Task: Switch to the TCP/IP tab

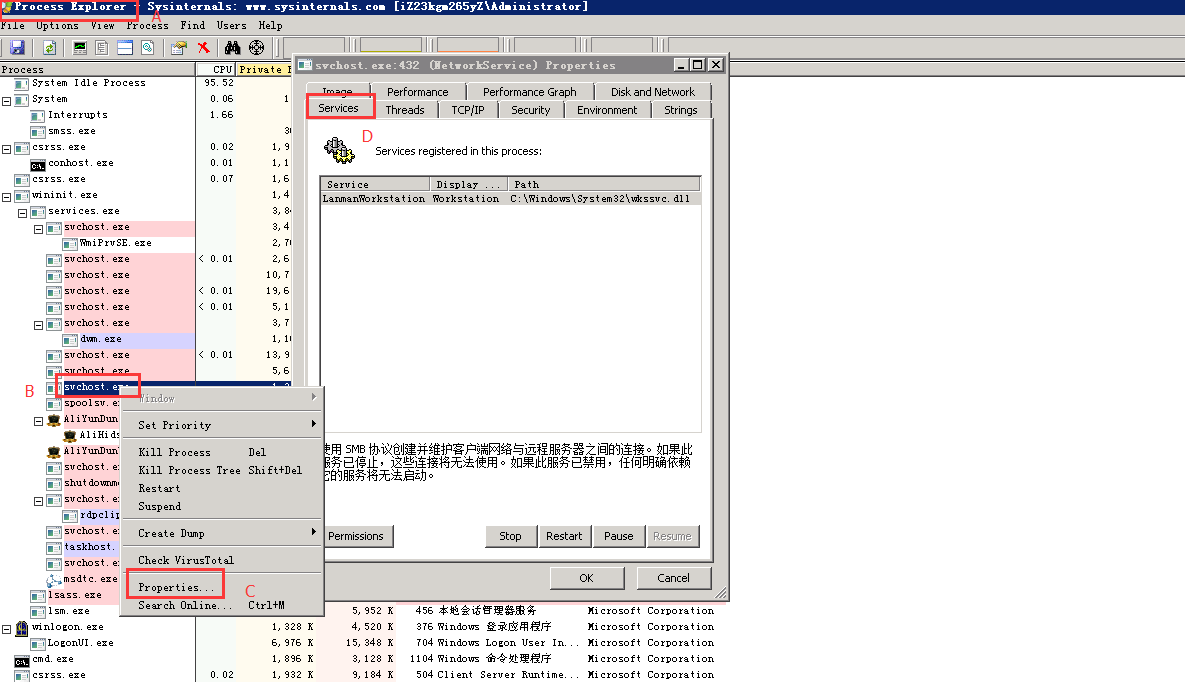Action: (x=468, y=109)
